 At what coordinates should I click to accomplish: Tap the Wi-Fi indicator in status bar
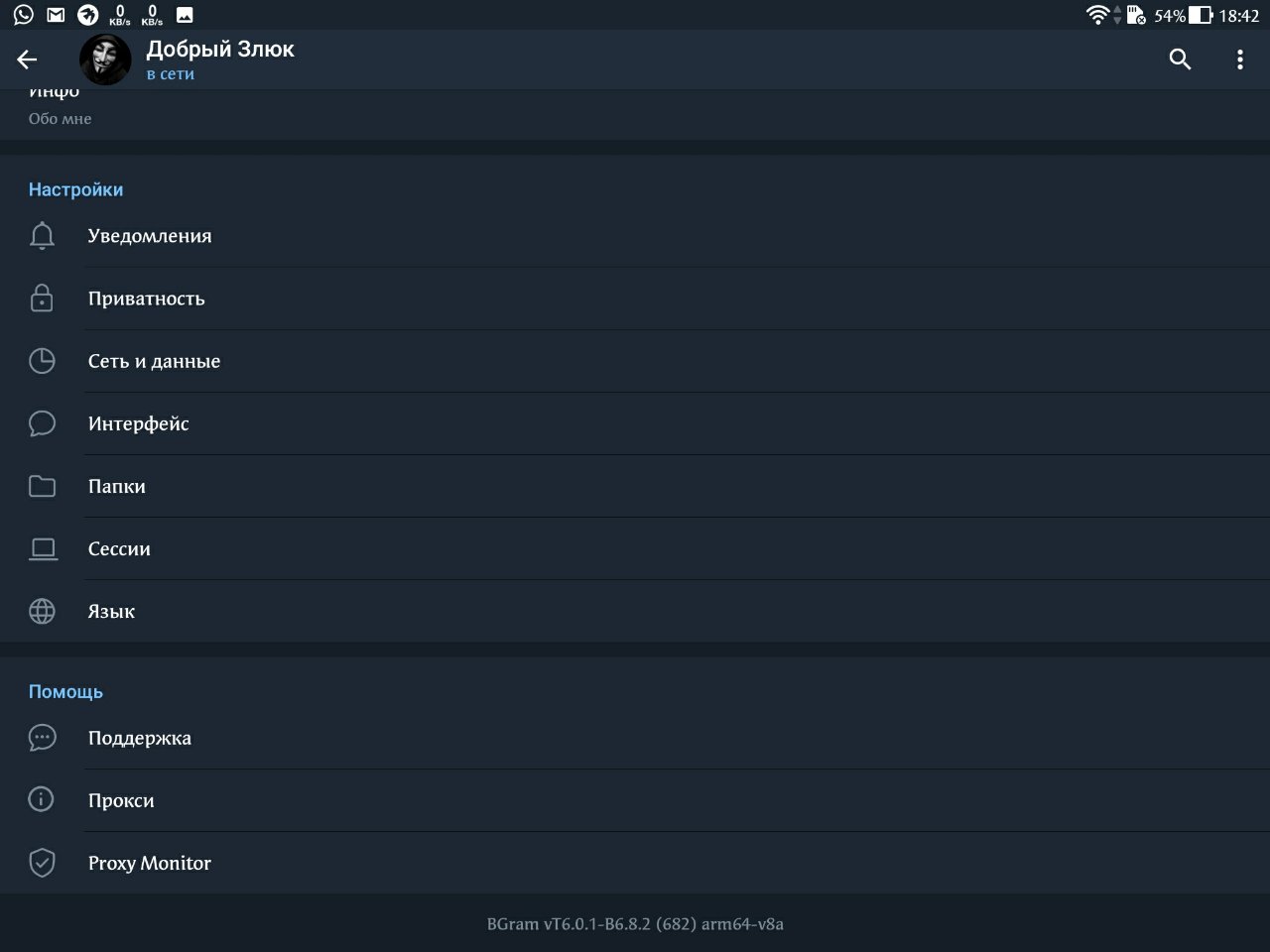1097,15
